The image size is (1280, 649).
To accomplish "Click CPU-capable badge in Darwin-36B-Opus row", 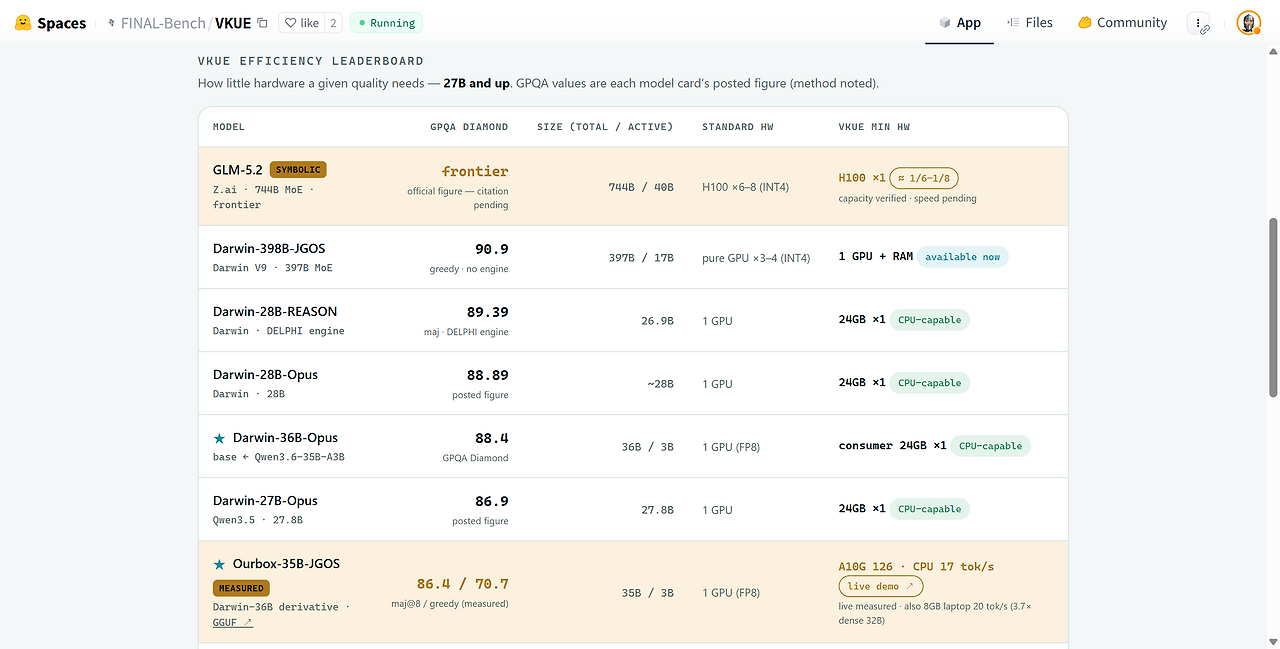I will click(990, 446).
